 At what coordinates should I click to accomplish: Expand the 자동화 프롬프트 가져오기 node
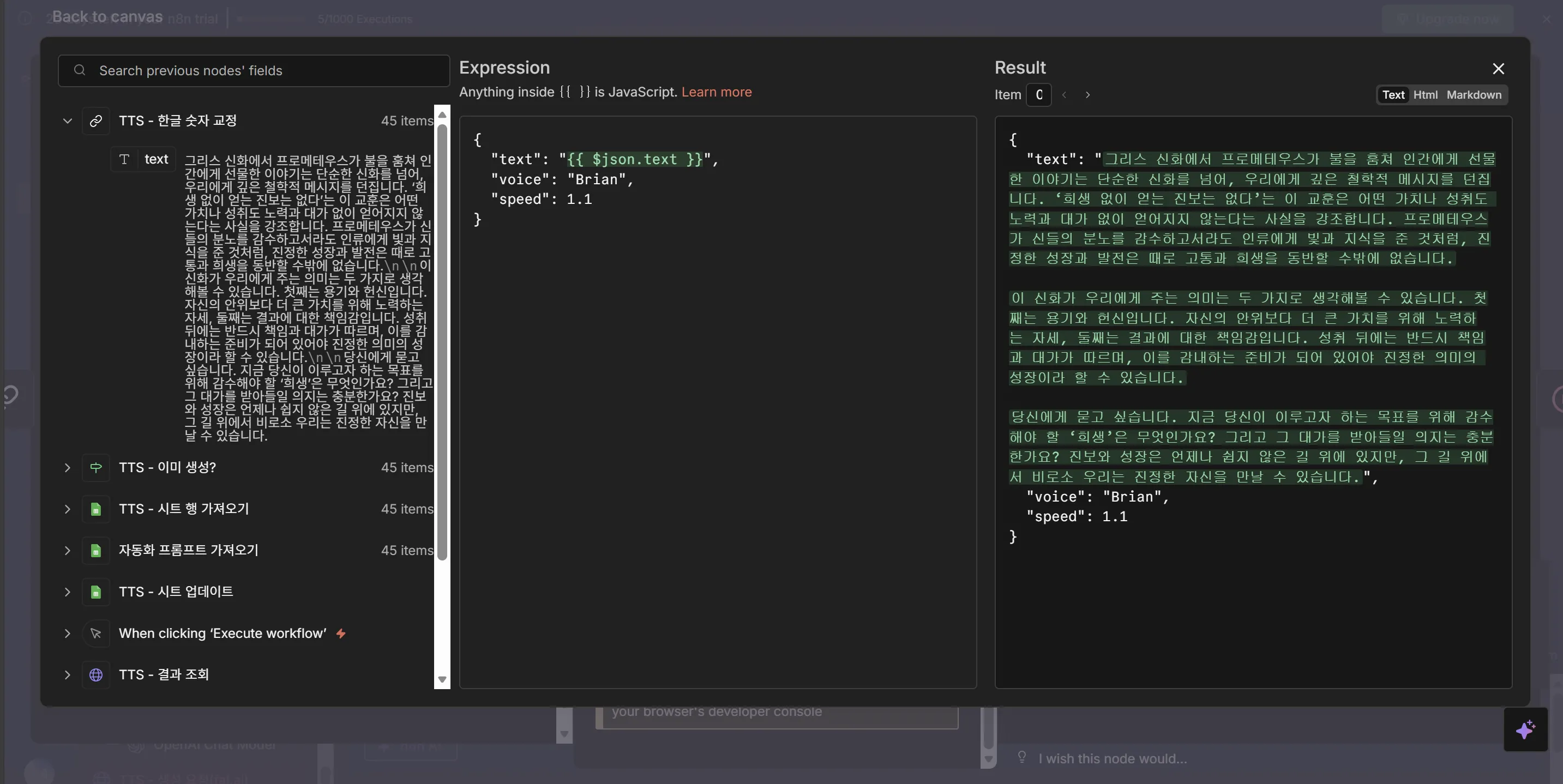point(67,550)
